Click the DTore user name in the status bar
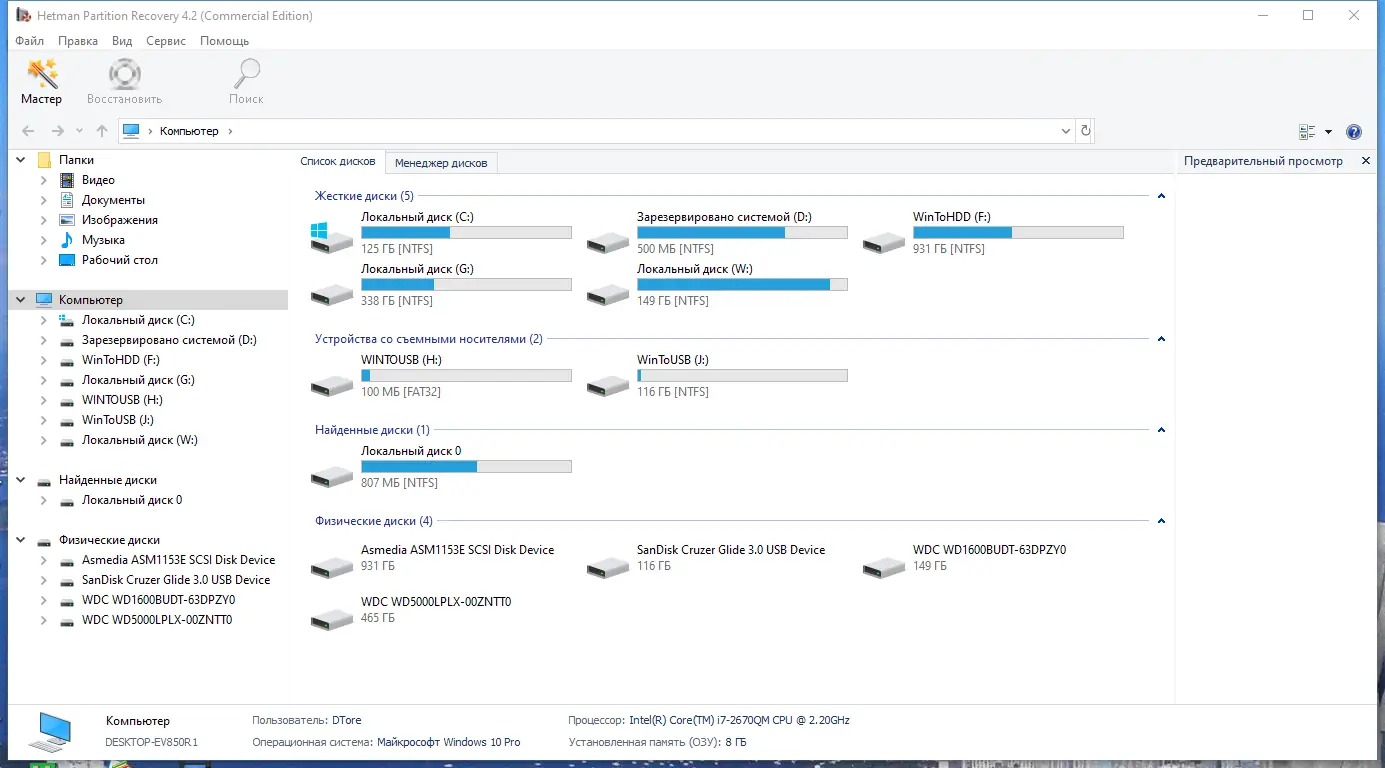The height and width of the screenshot is (768, 1385). [346, 720]
